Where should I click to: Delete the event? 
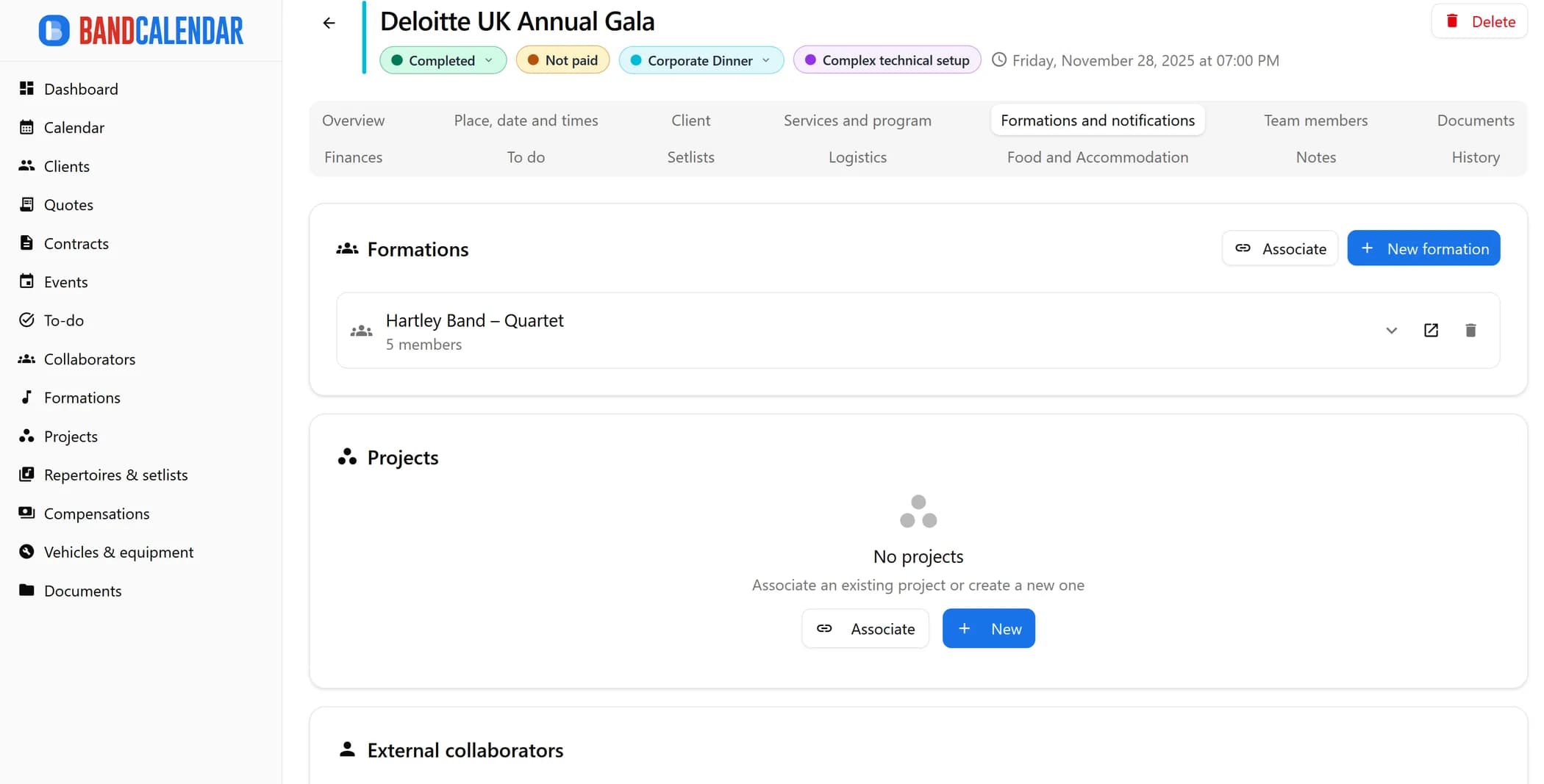pyautogui.click(x=1479, y=21)
